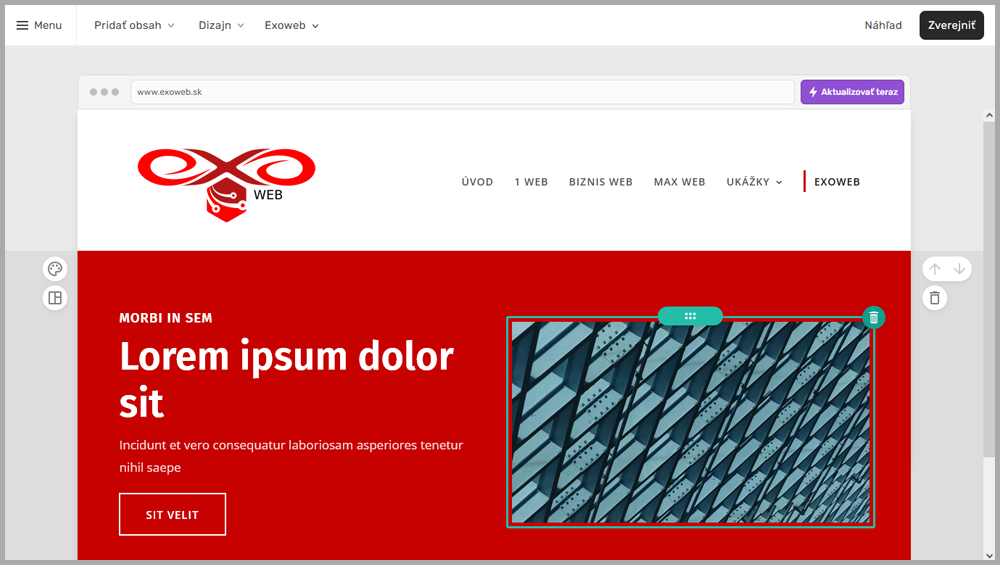
Task: Click the lightning icon in Aktualizovať teraz
Action: point(813,92)
